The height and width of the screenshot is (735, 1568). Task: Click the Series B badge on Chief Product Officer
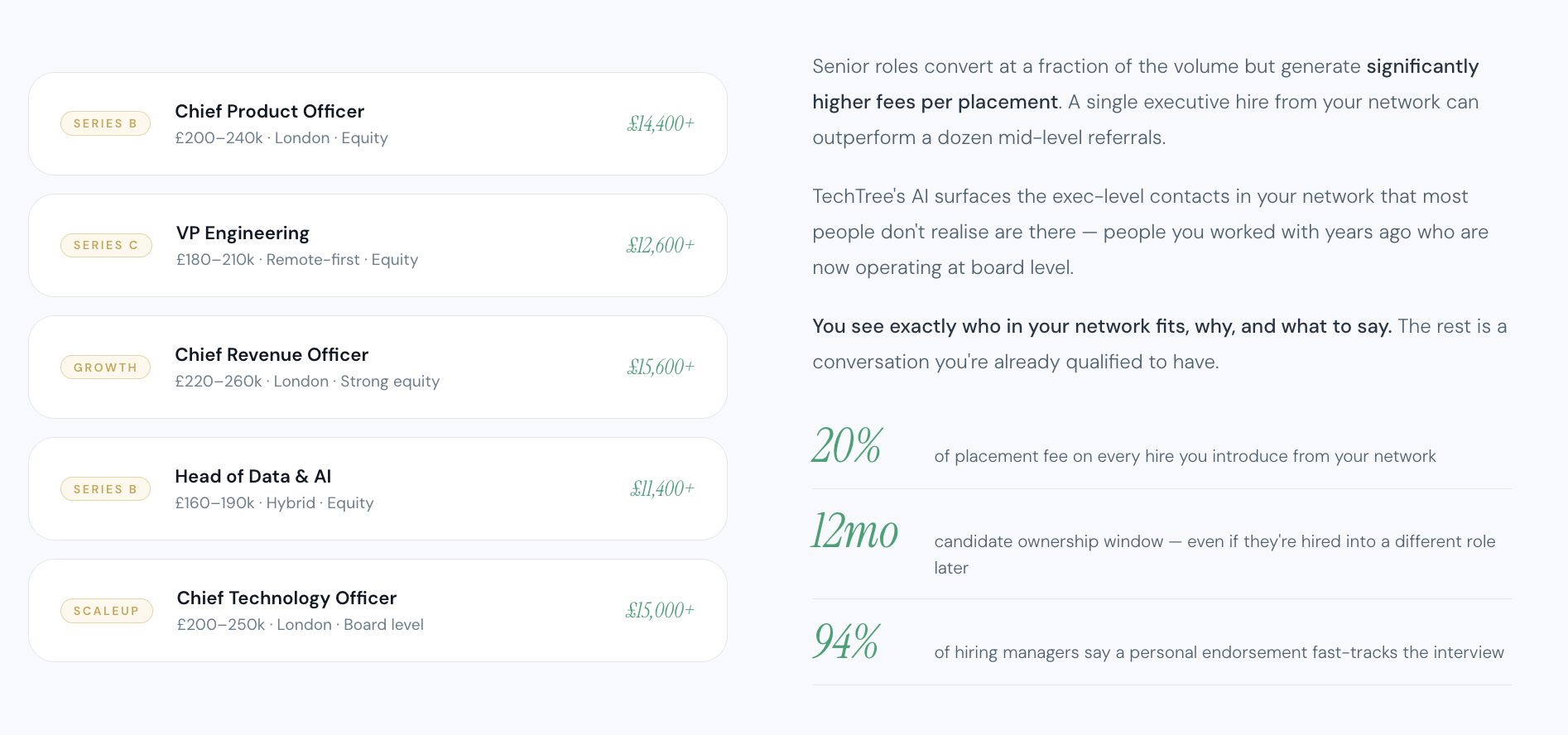click(105, 123)
